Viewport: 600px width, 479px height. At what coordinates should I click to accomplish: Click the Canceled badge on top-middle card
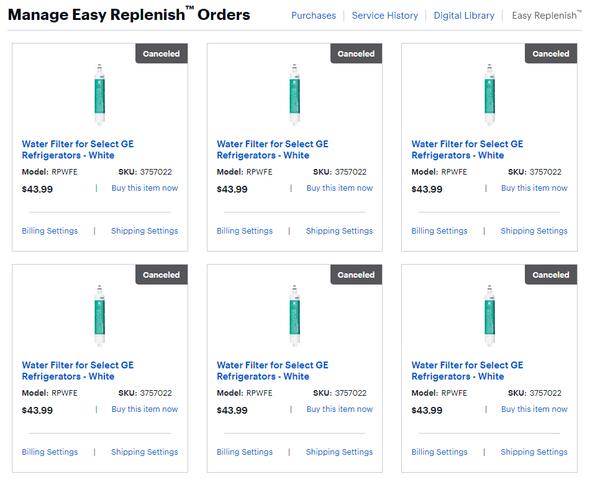point(356,54)
